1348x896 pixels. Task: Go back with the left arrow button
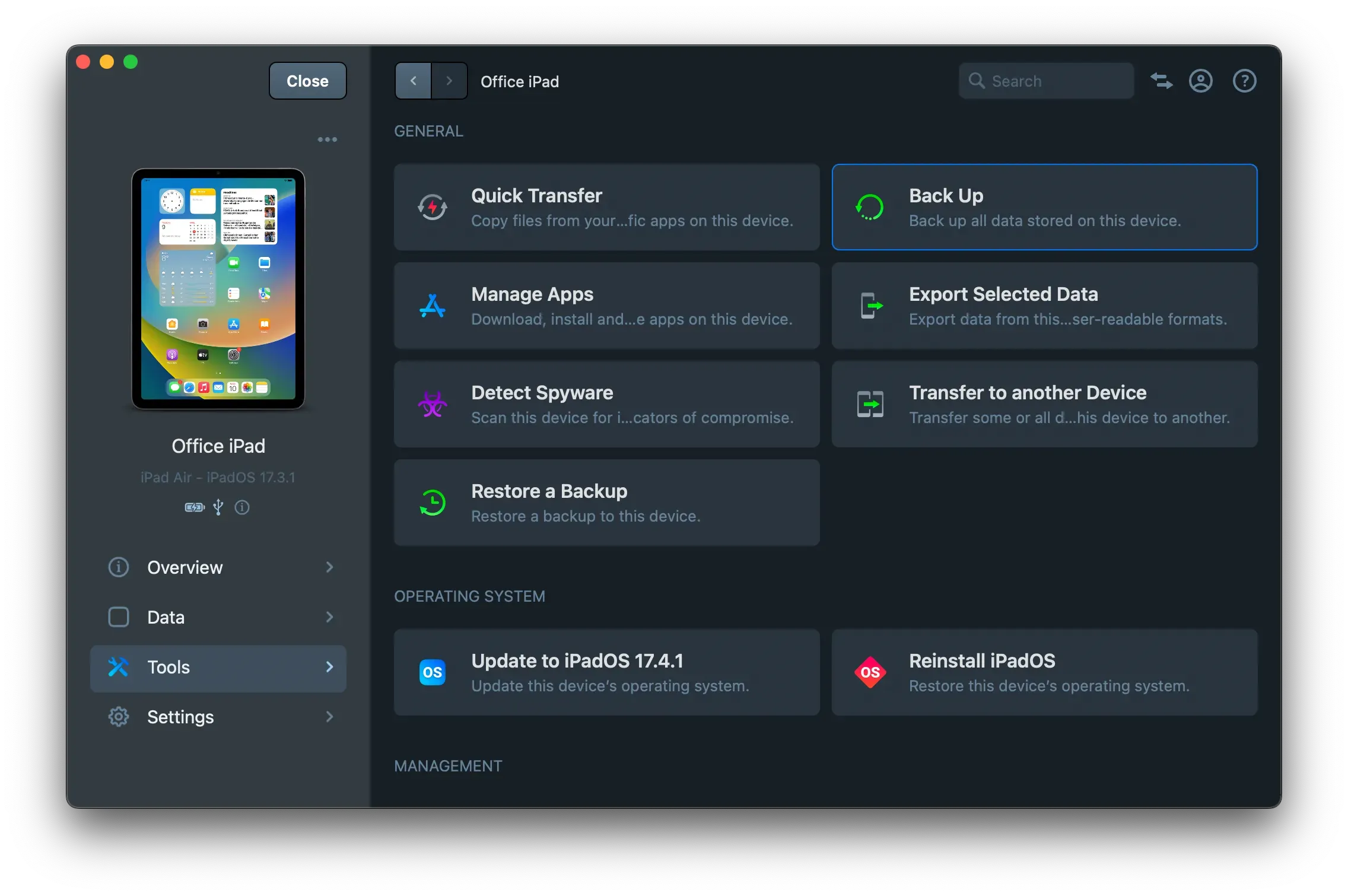point(413,81)
